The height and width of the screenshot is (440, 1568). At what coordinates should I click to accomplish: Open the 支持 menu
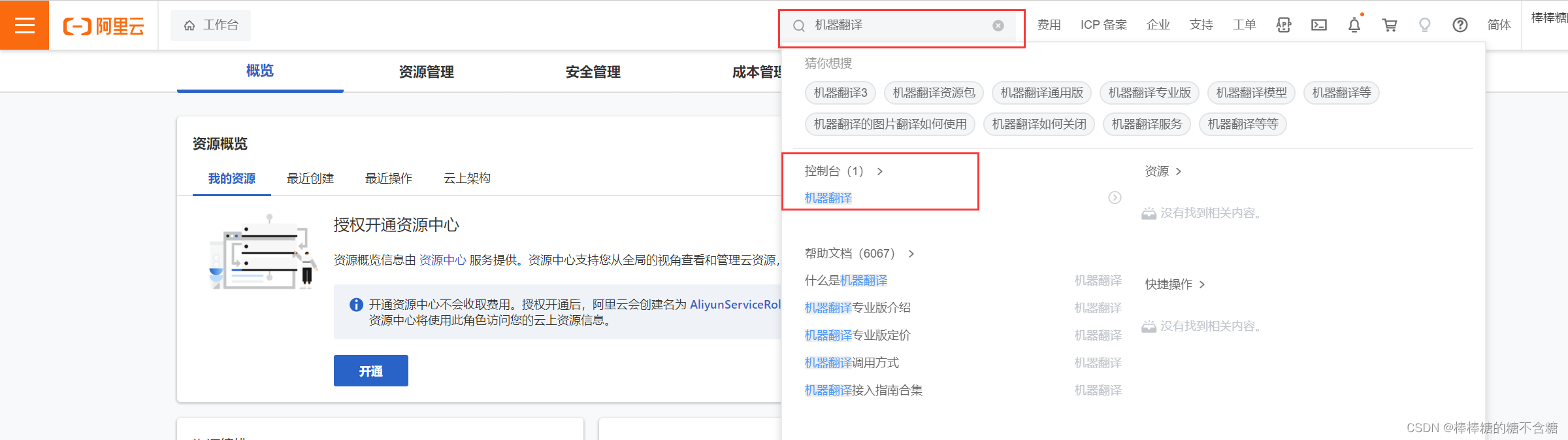(x=1201, y=25)
